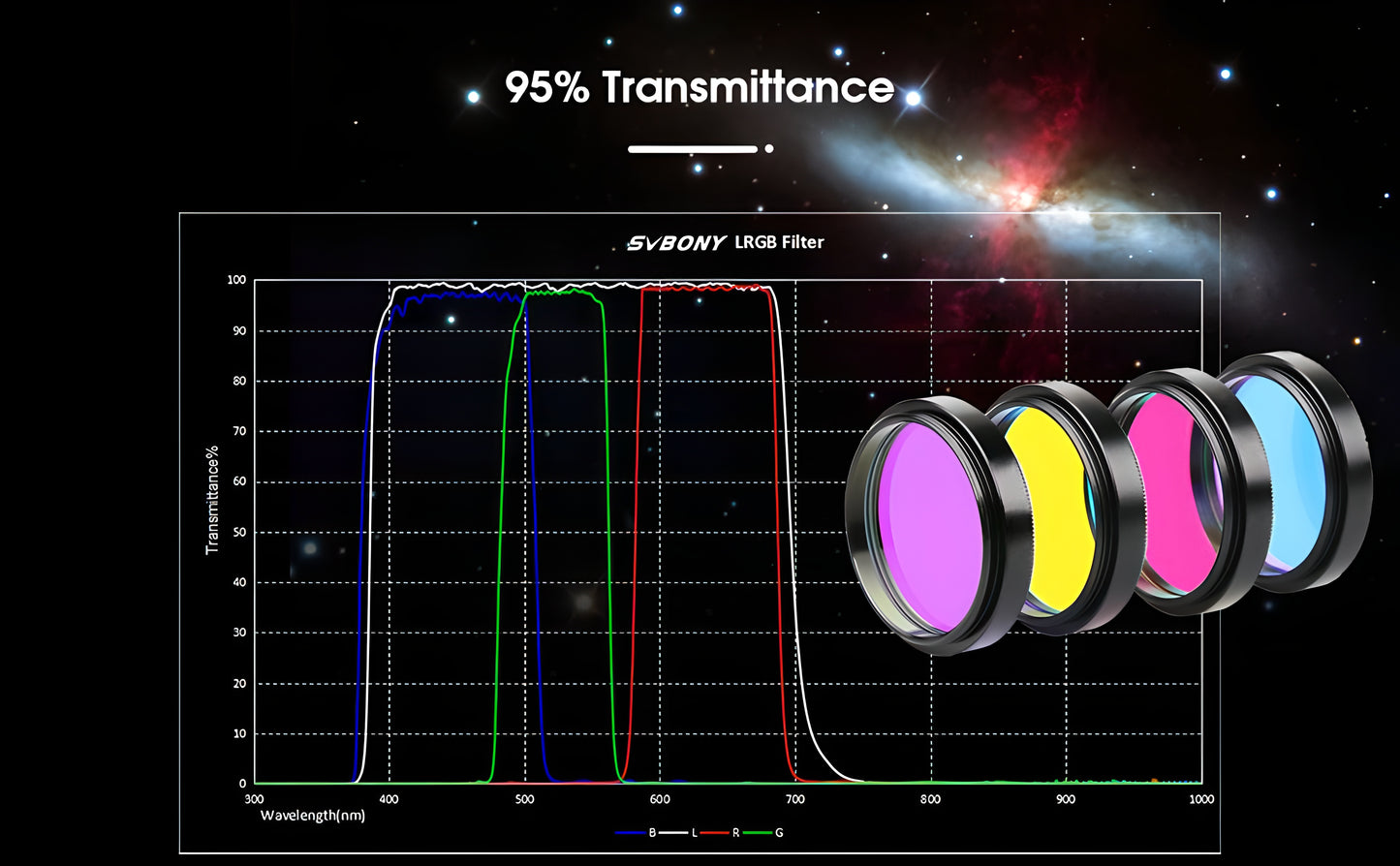Image resolution: width=1400 pixels, height=866 pixels.
Task: Click the Transmittance% vertical axis label
Action: coord(212,500)
